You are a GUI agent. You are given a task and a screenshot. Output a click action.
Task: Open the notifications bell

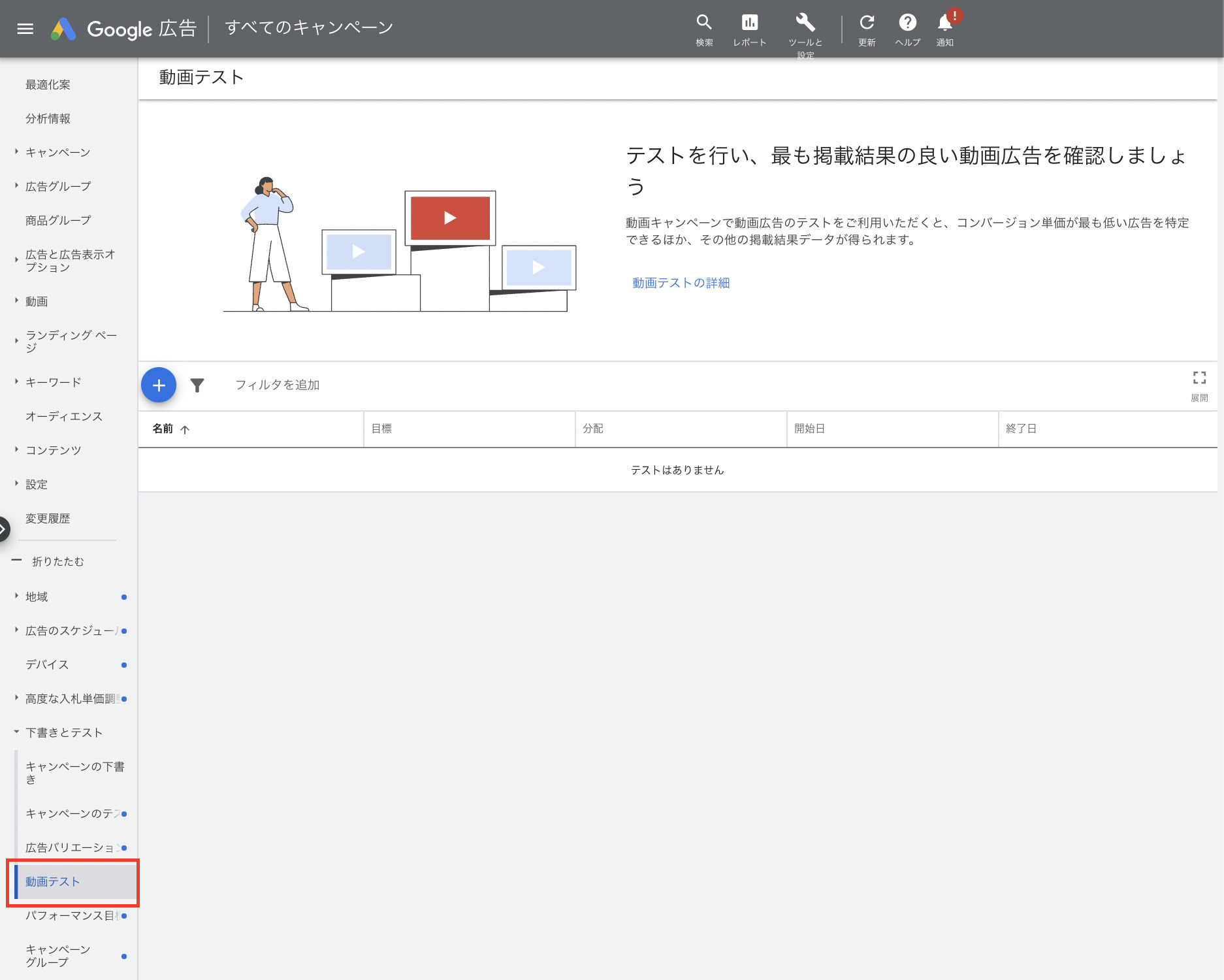tap(944, 24)
